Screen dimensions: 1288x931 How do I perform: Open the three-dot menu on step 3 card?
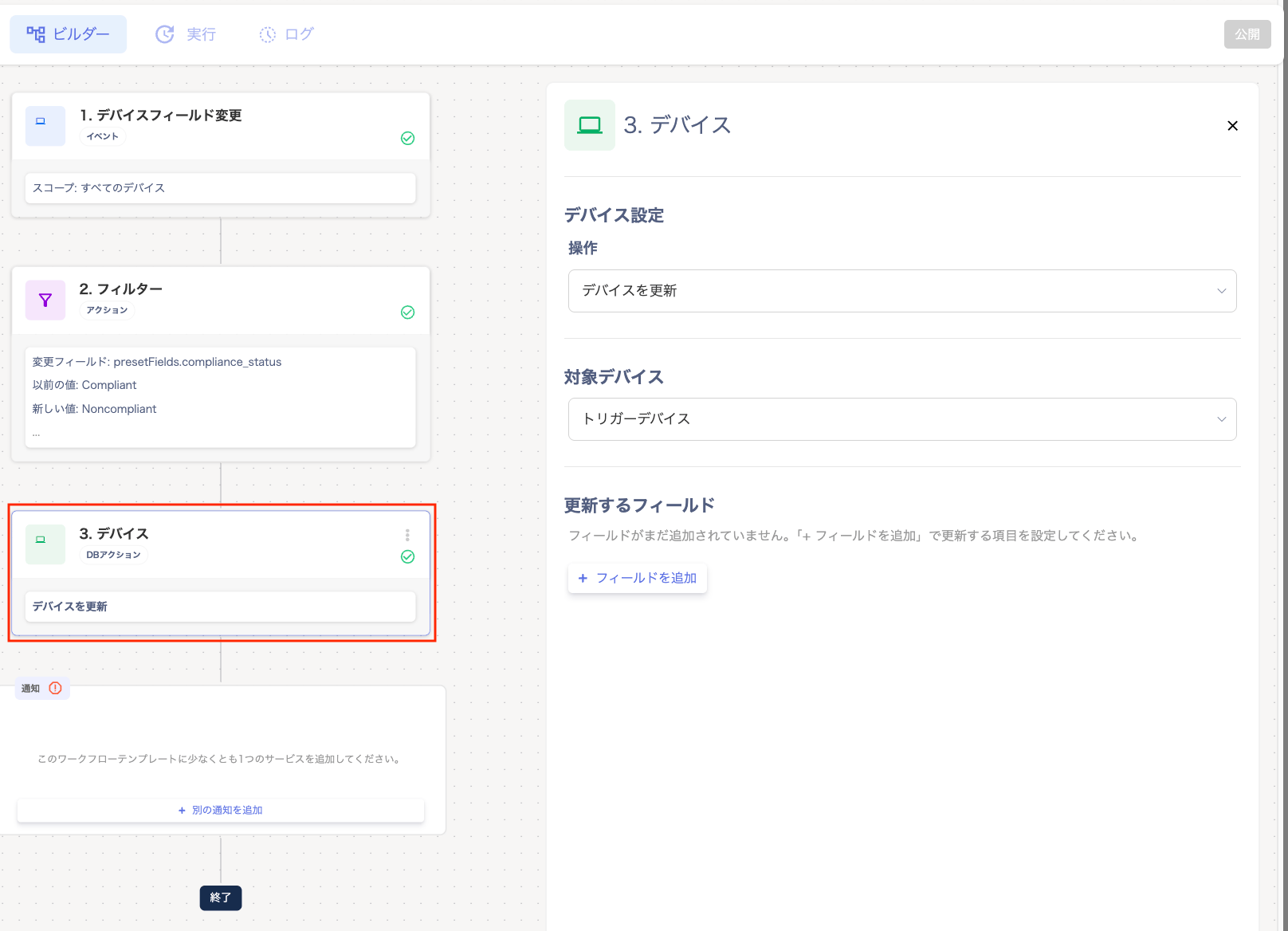point(407,535)
